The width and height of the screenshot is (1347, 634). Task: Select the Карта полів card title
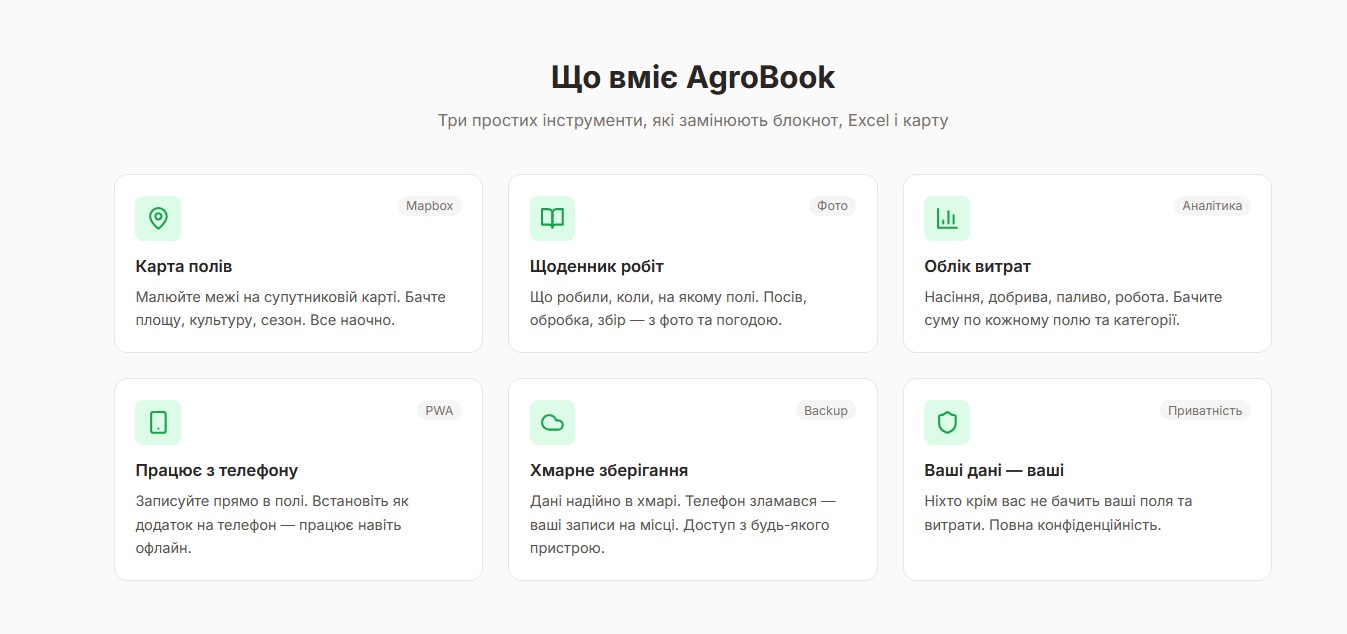coord(184,266)
